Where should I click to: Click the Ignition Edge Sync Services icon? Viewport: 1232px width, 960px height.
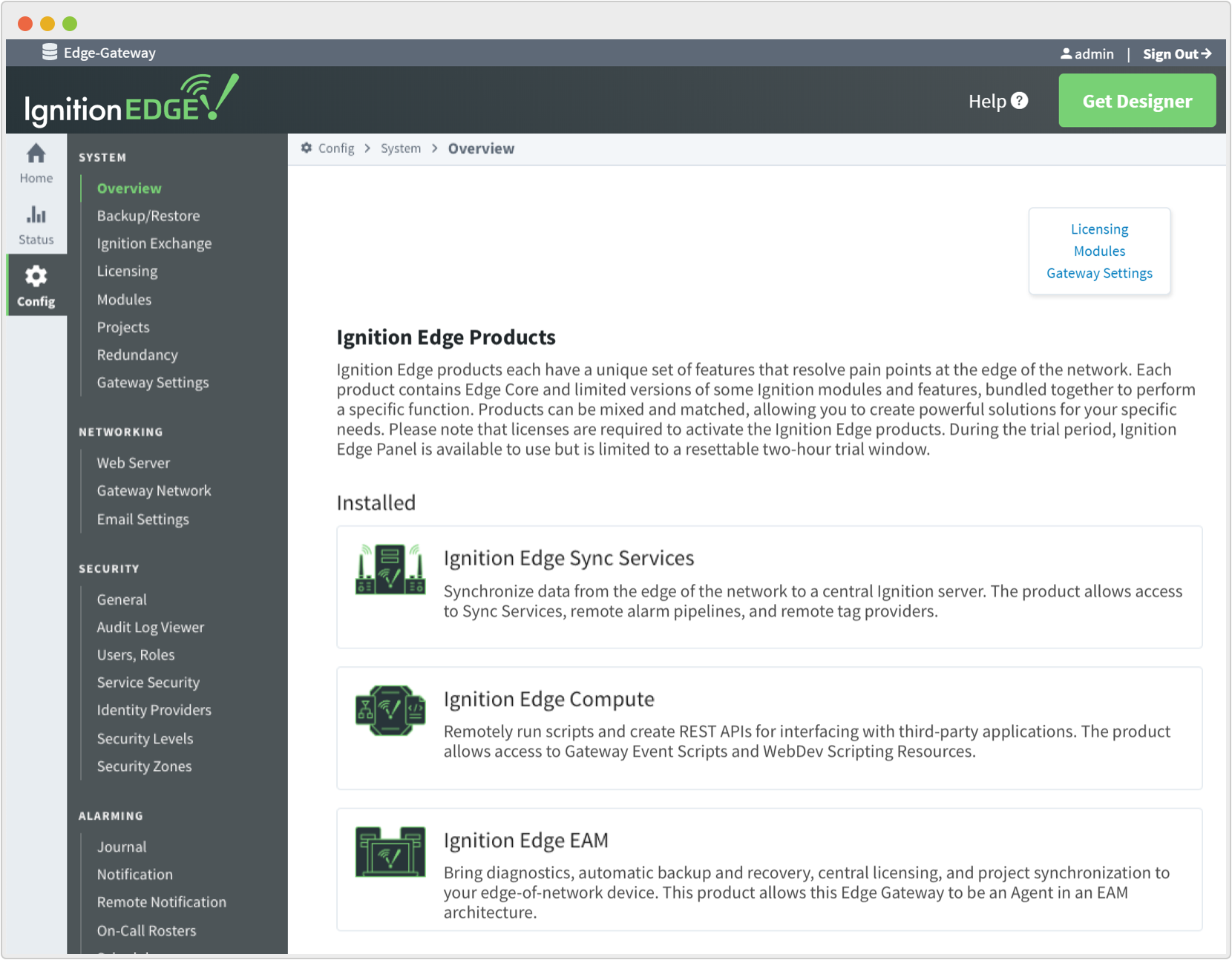tap(390, 570)
